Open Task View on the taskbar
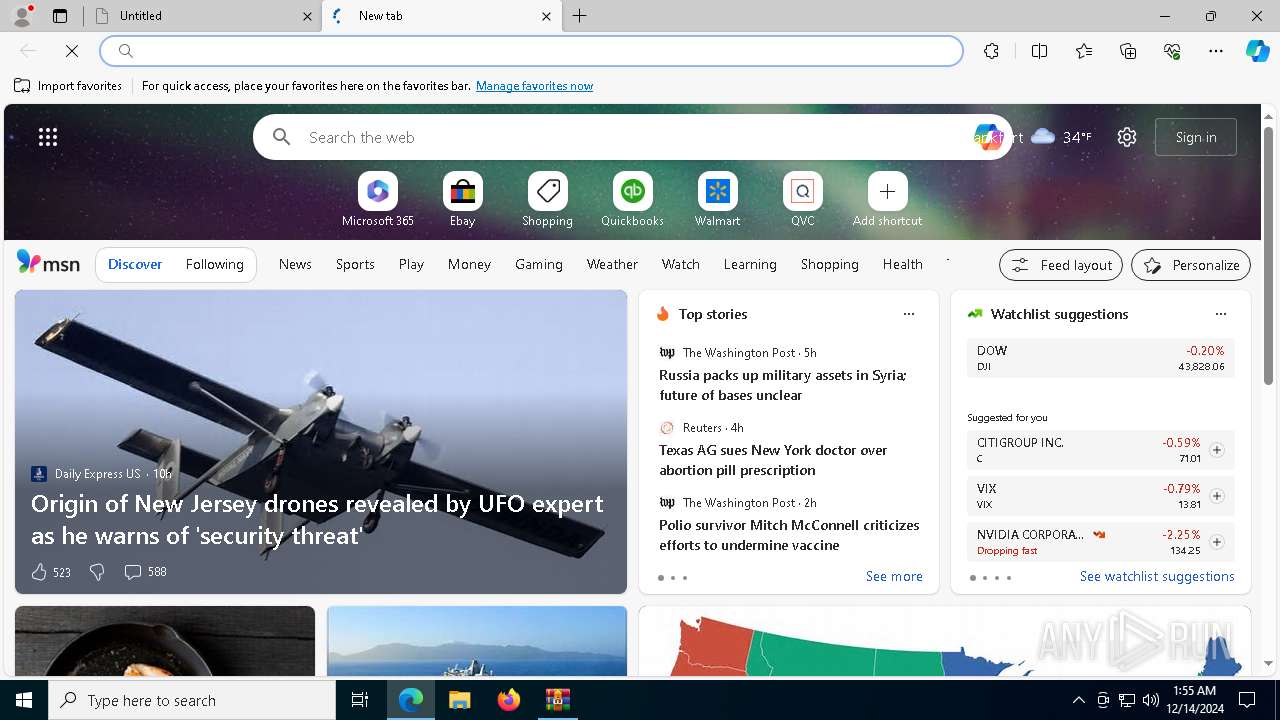 (360, 700)
